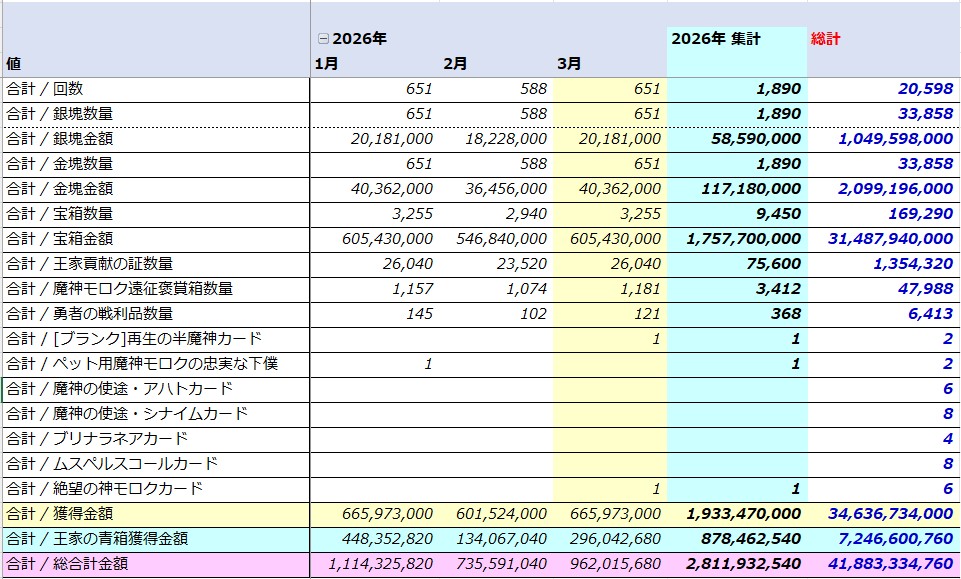Select the 値 header cell
This screenshot has height=579, width=961.
click(14, 64)
